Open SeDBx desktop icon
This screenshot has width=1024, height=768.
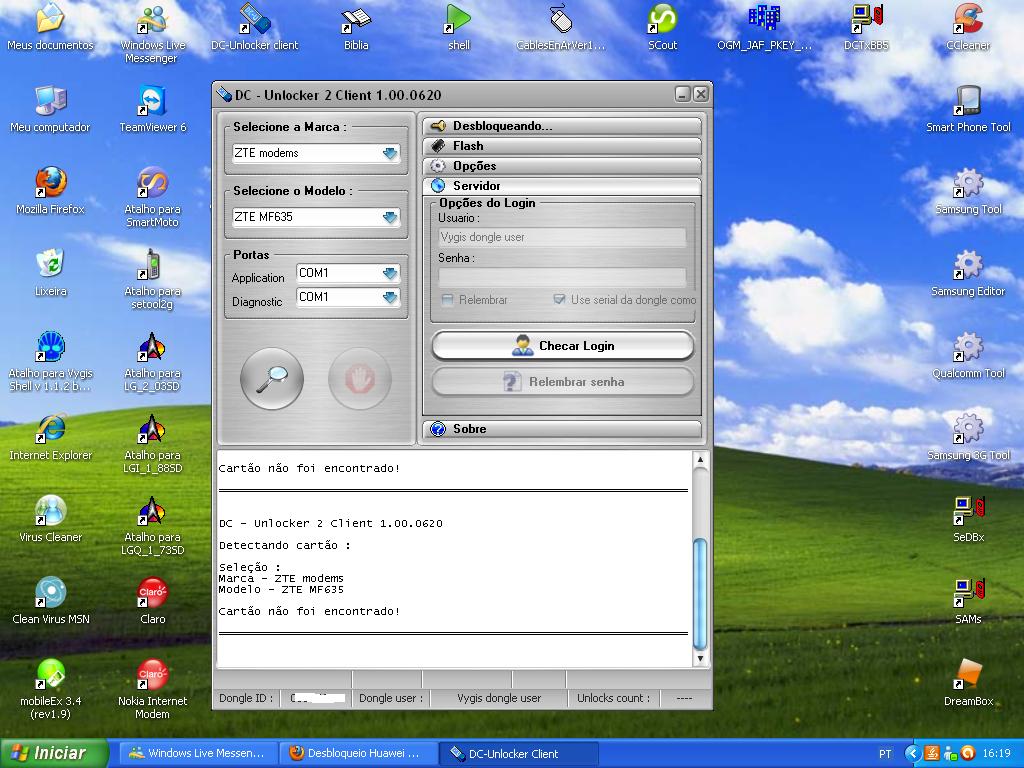click(x=968, y=519)
